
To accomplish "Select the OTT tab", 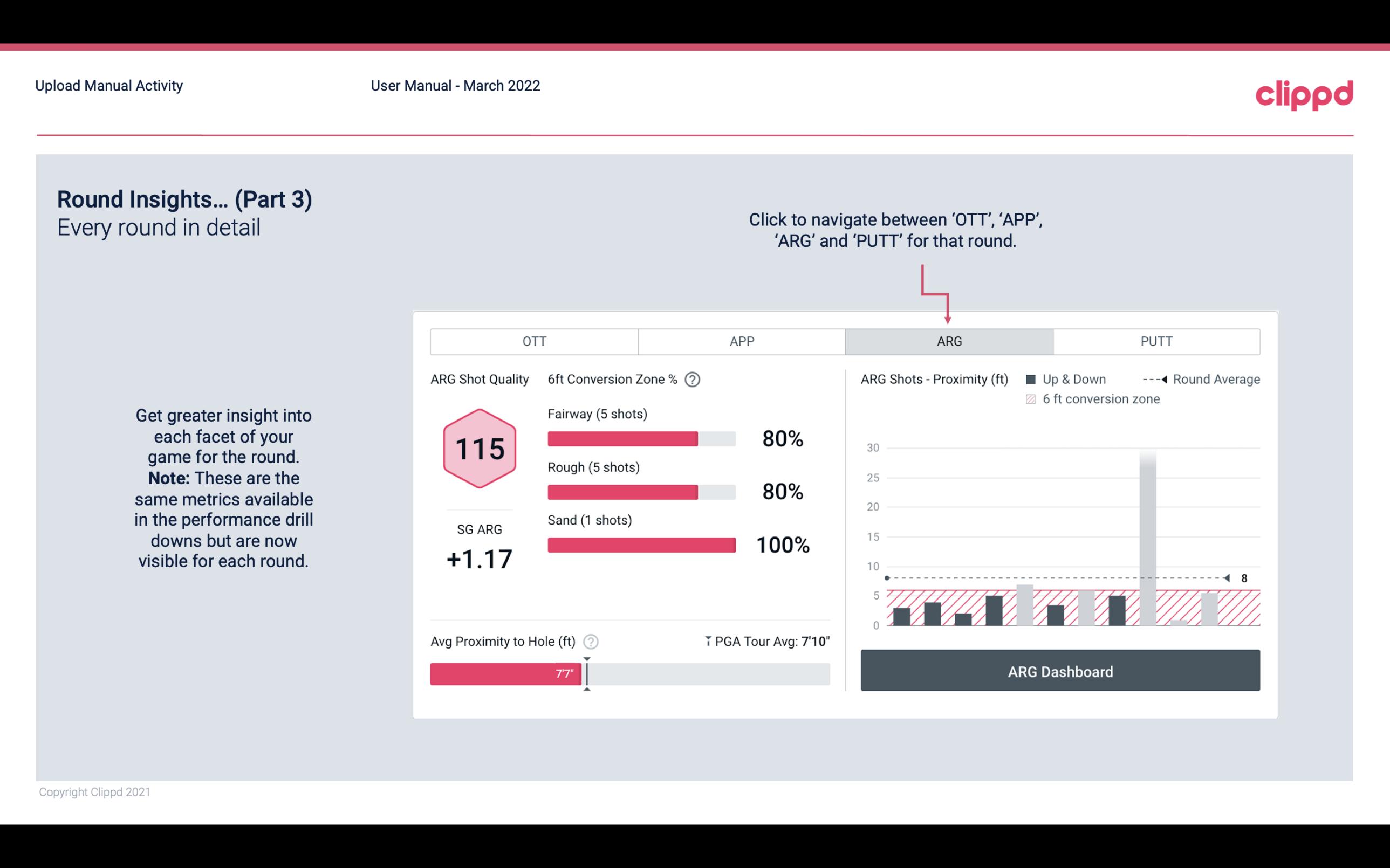I will click(x=534, y=341).
